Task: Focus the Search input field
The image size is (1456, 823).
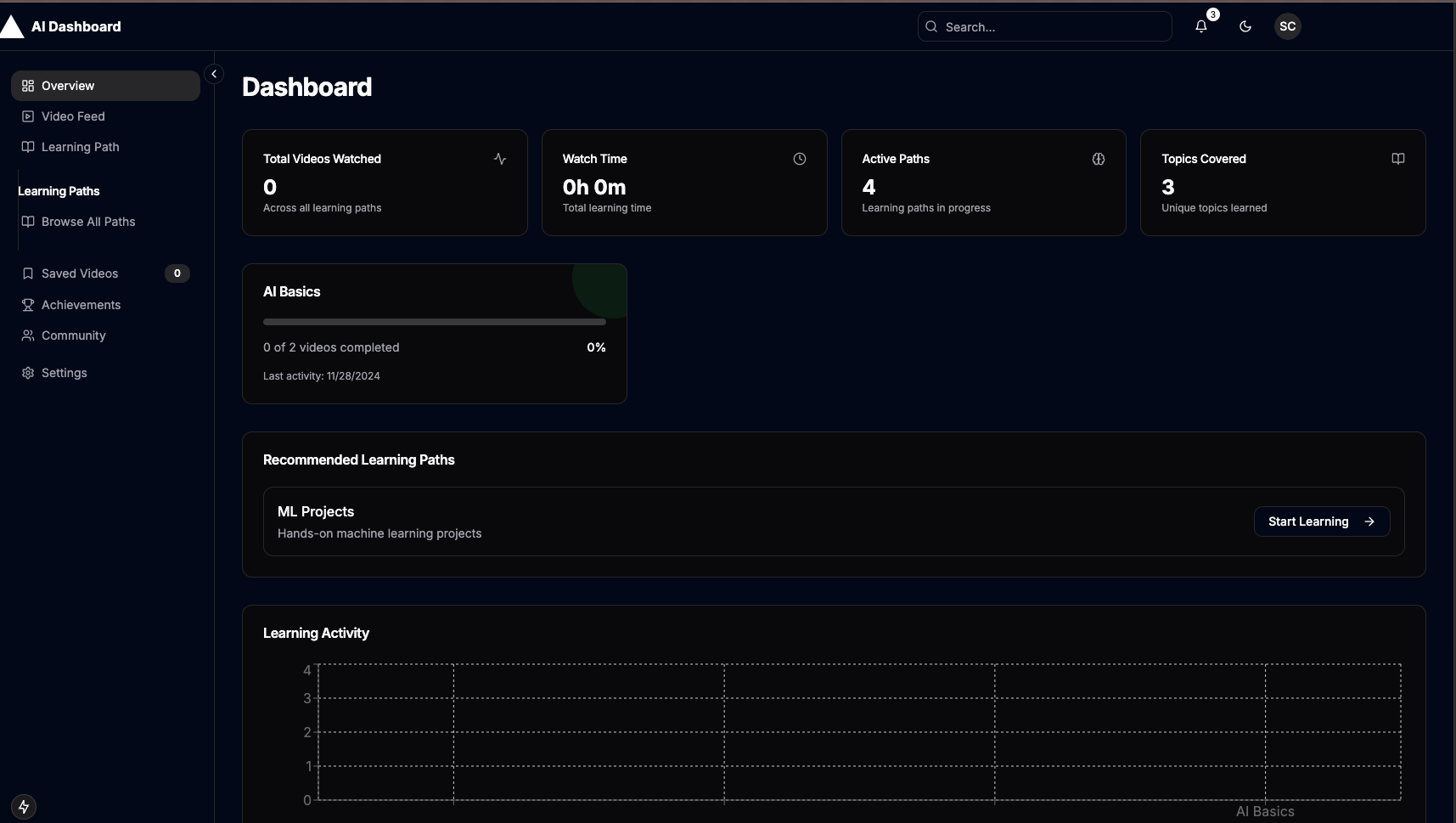Action: (1045, 26)
